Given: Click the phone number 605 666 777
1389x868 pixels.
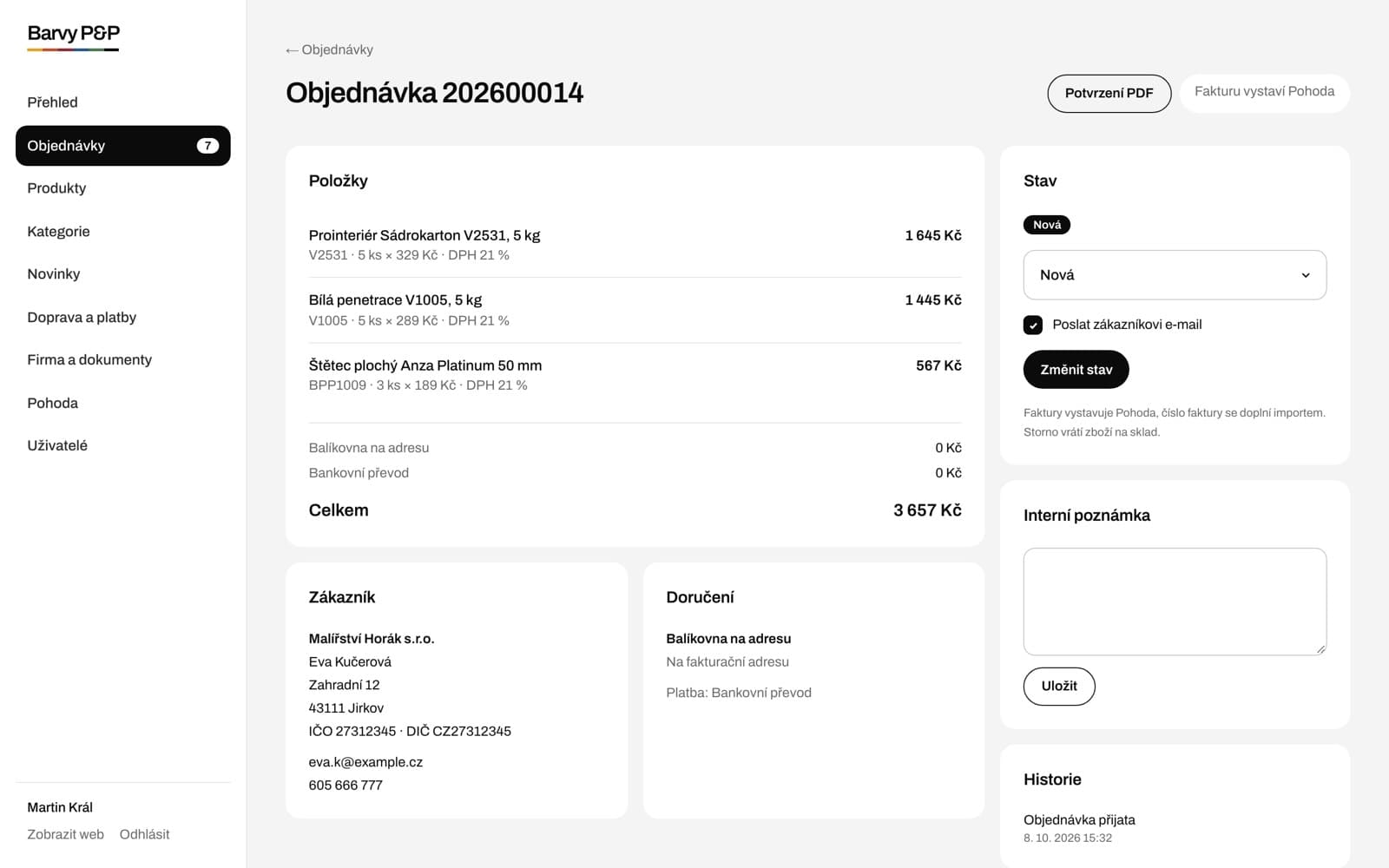Looking at the screenshot, I should pos(346,786).
